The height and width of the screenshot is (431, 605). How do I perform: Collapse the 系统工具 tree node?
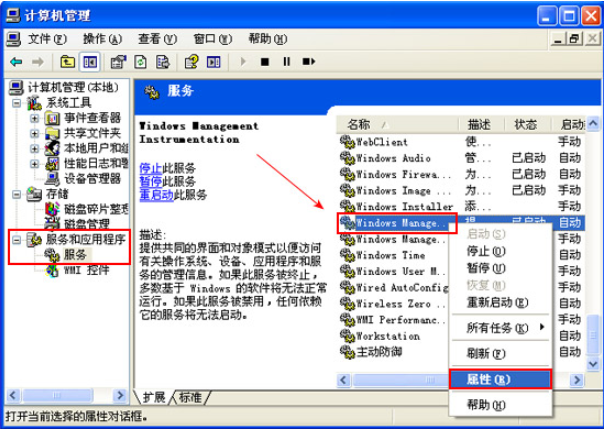point(17,103)
